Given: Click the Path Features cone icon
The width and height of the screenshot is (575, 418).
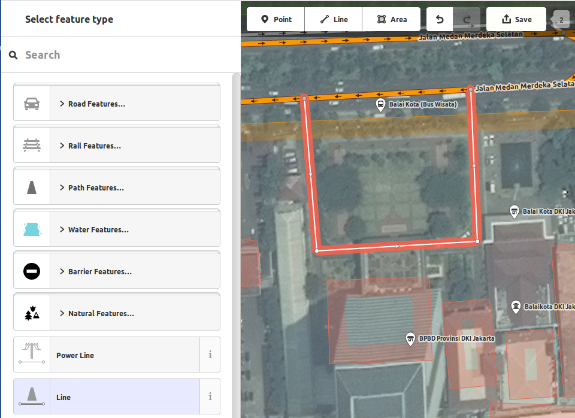Looking at the screenshot, I should (32, 187).
